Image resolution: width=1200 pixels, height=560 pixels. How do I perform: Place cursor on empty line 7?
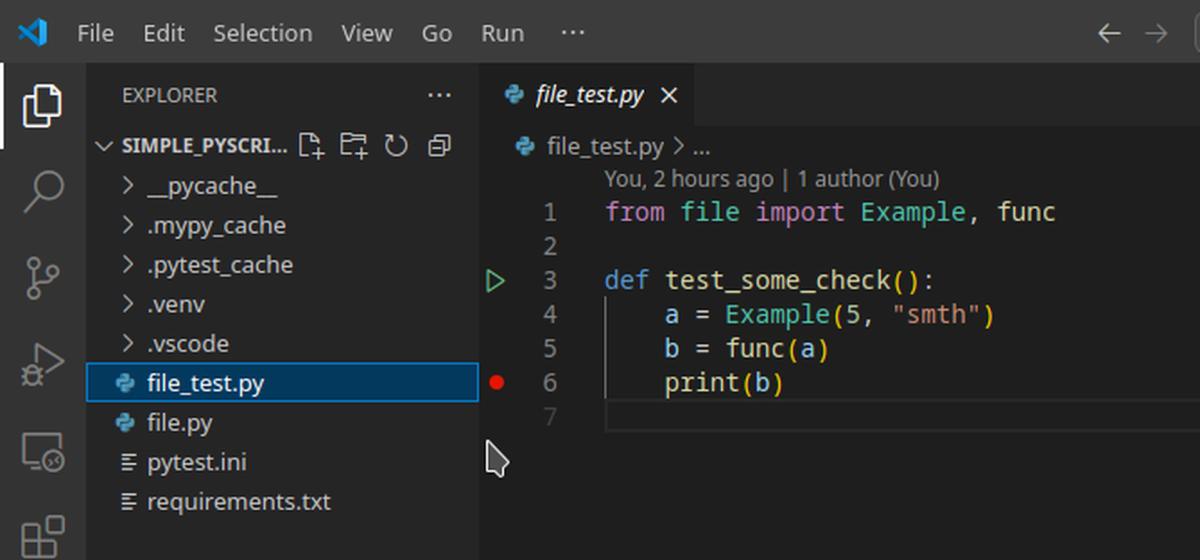(x=900, y=416)
